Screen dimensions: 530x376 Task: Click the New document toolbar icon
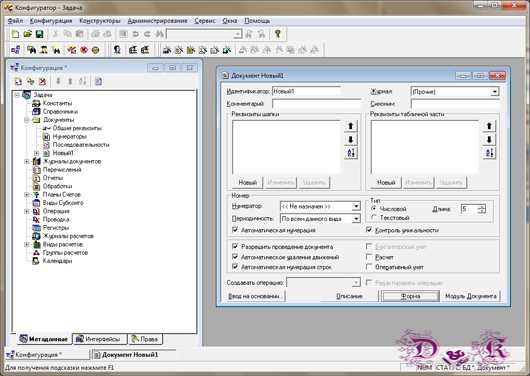coord(15,34)
